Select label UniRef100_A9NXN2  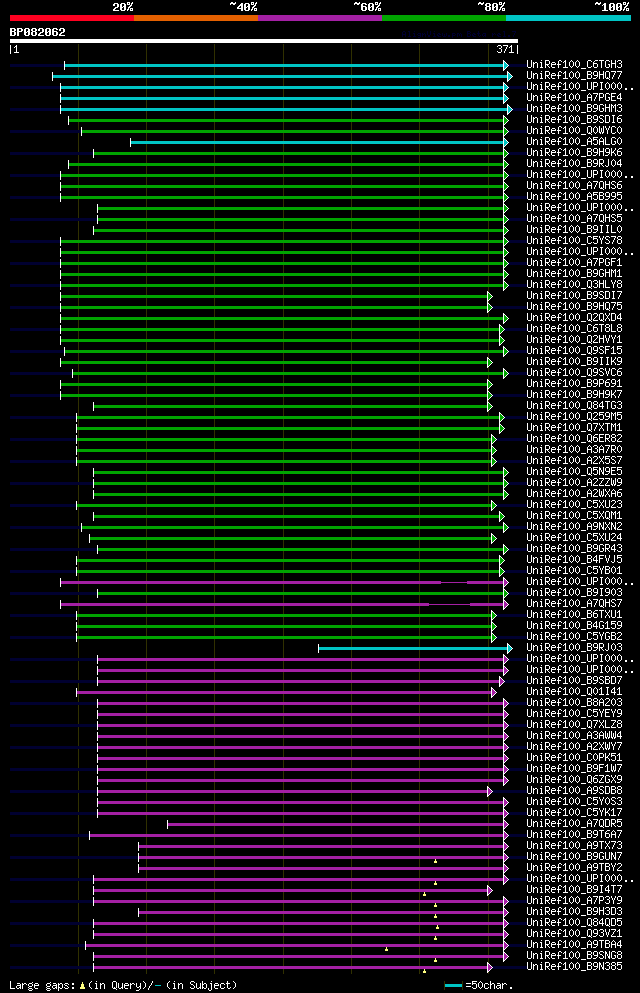(574, 526)
